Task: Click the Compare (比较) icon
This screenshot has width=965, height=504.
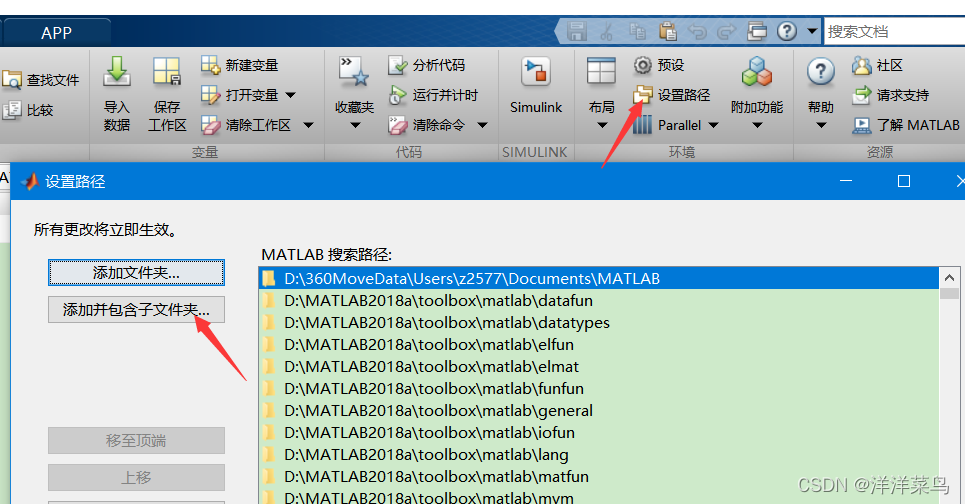Action: point(12,110)
